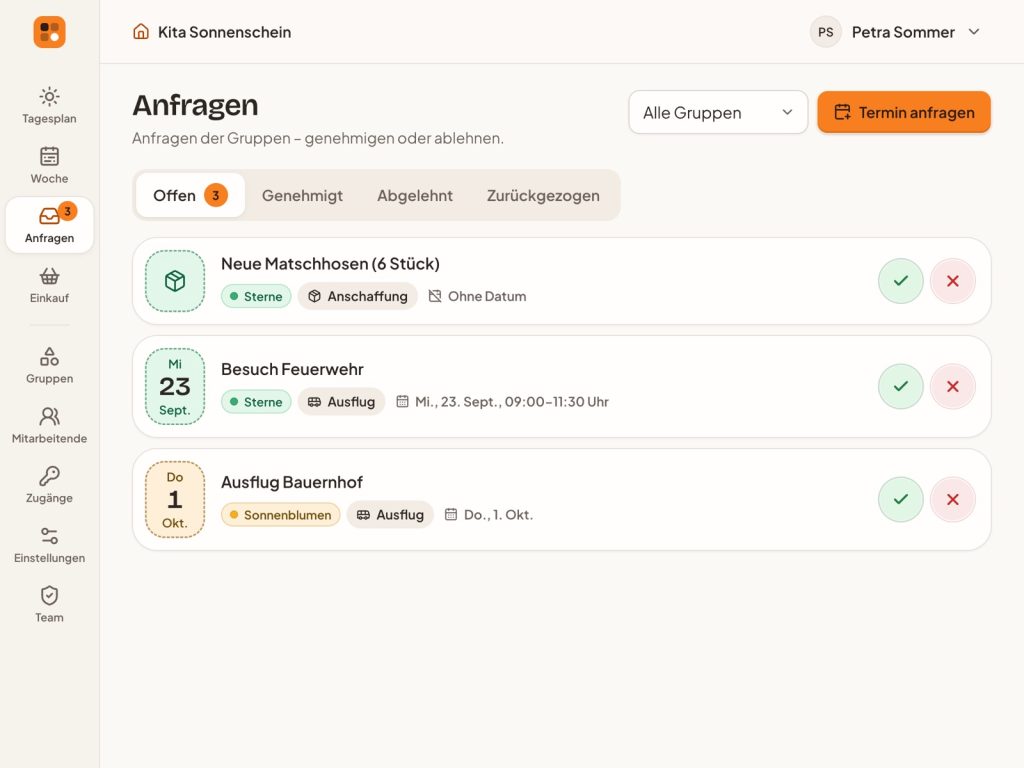Click the Anschaffung category chip
The width and height of the screenshot is (1024, 768).
358,296
